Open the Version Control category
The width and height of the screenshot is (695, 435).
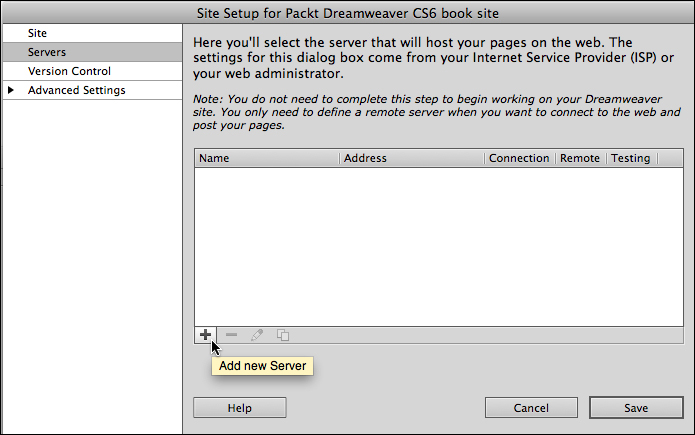pyautogui.click(x=69, y=71)
